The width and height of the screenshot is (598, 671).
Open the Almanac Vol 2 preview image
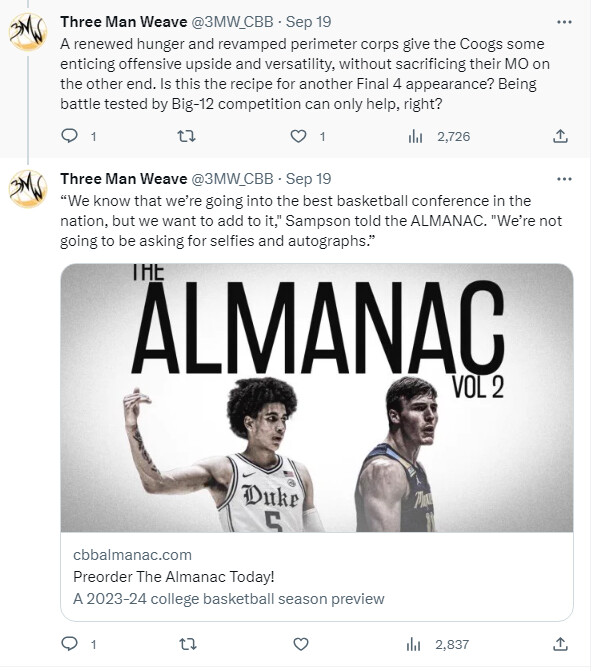(x=317, y=398)
